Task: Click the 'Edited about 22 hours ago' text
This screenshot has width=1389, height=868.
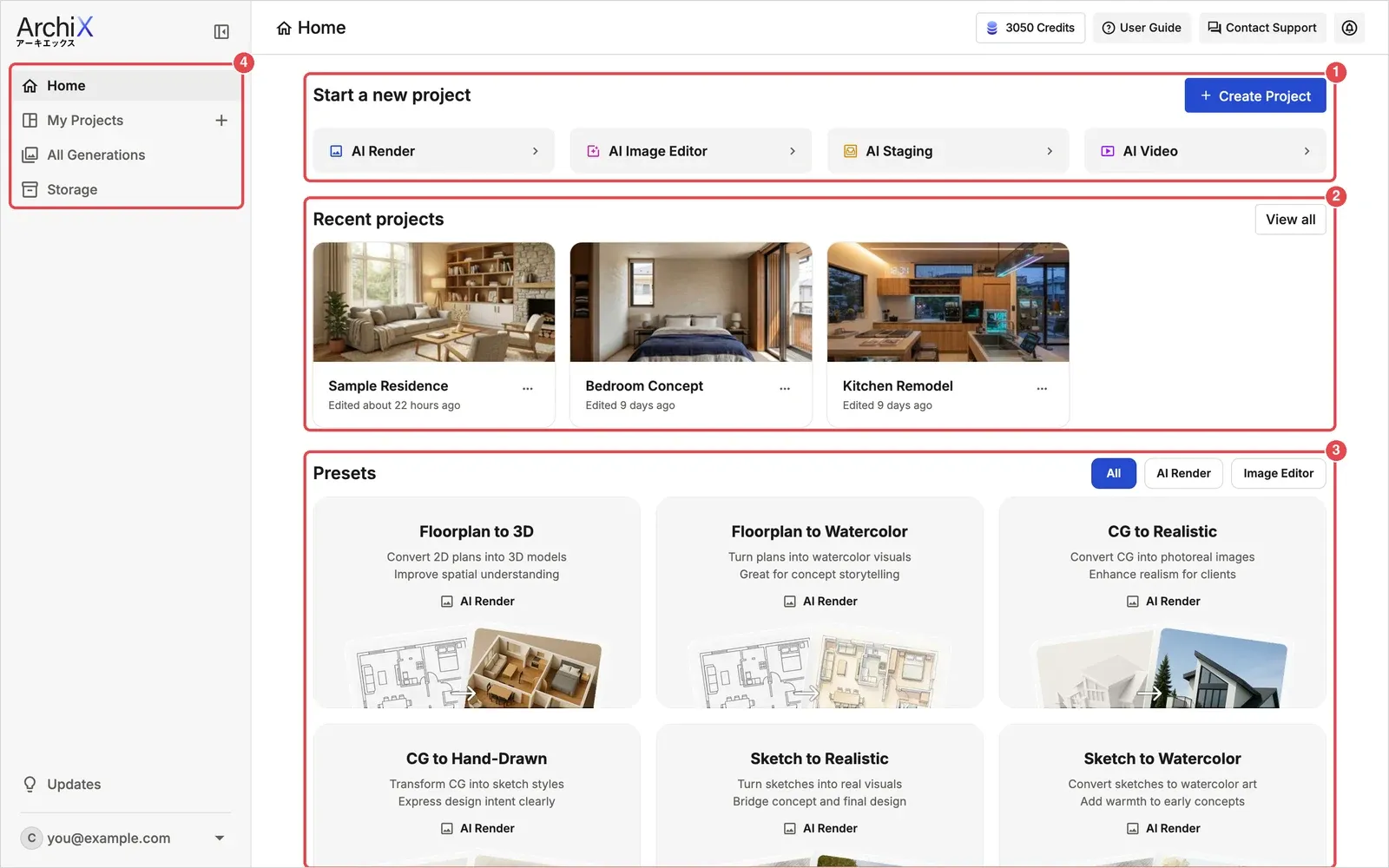Action: 394,405
